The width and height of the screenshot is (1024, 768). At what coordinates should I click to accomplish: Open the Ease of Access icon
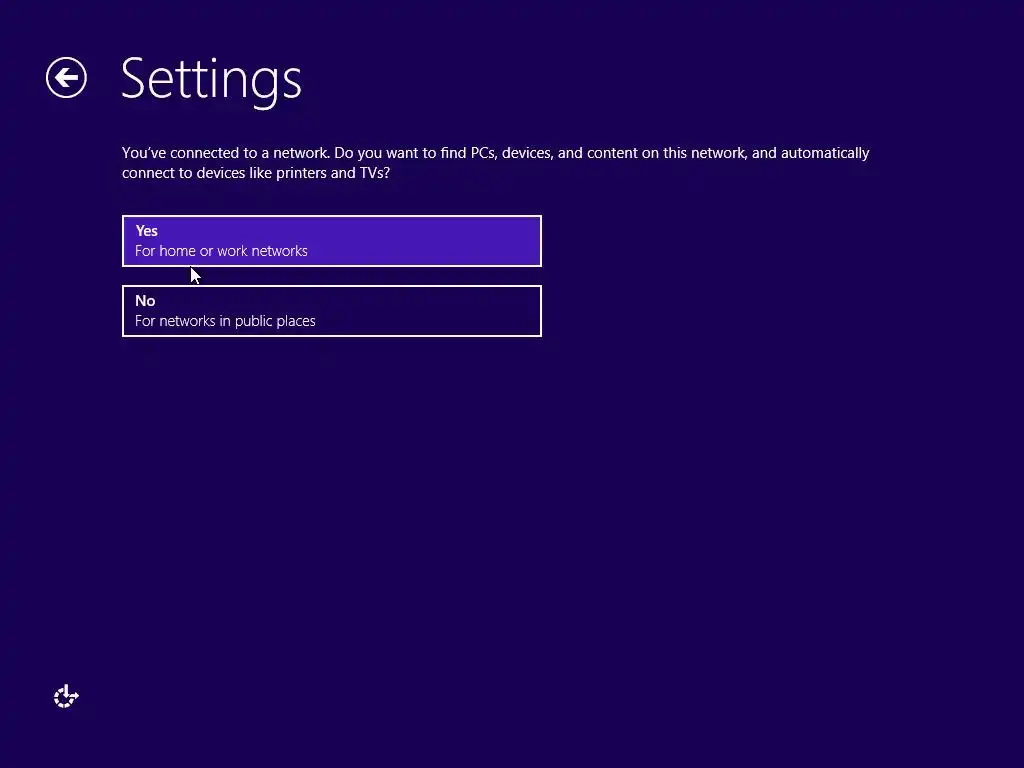click(x=66, y=696)
